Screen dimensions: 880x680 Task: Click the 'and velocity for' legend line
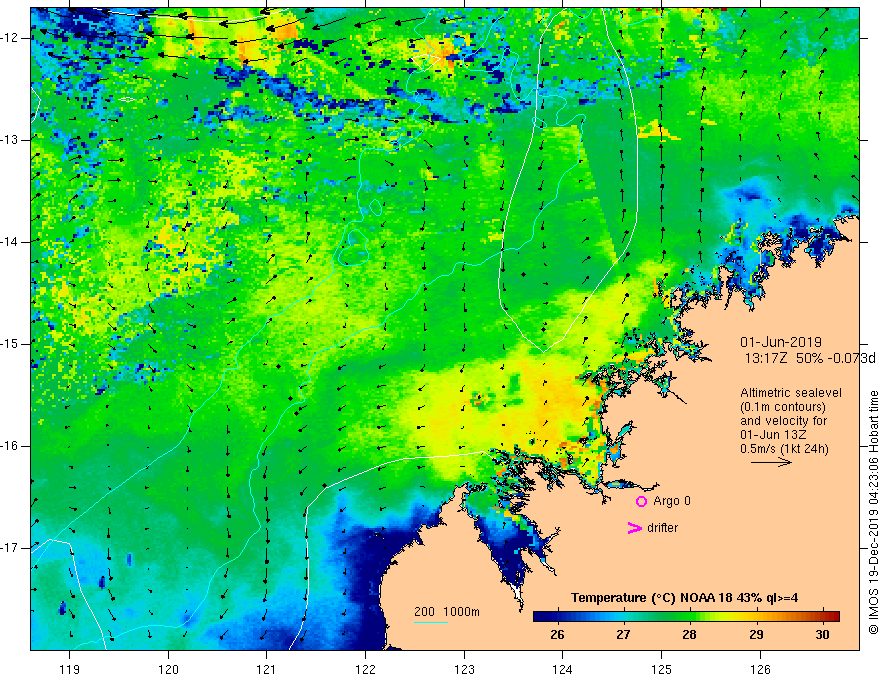point(783,421)
